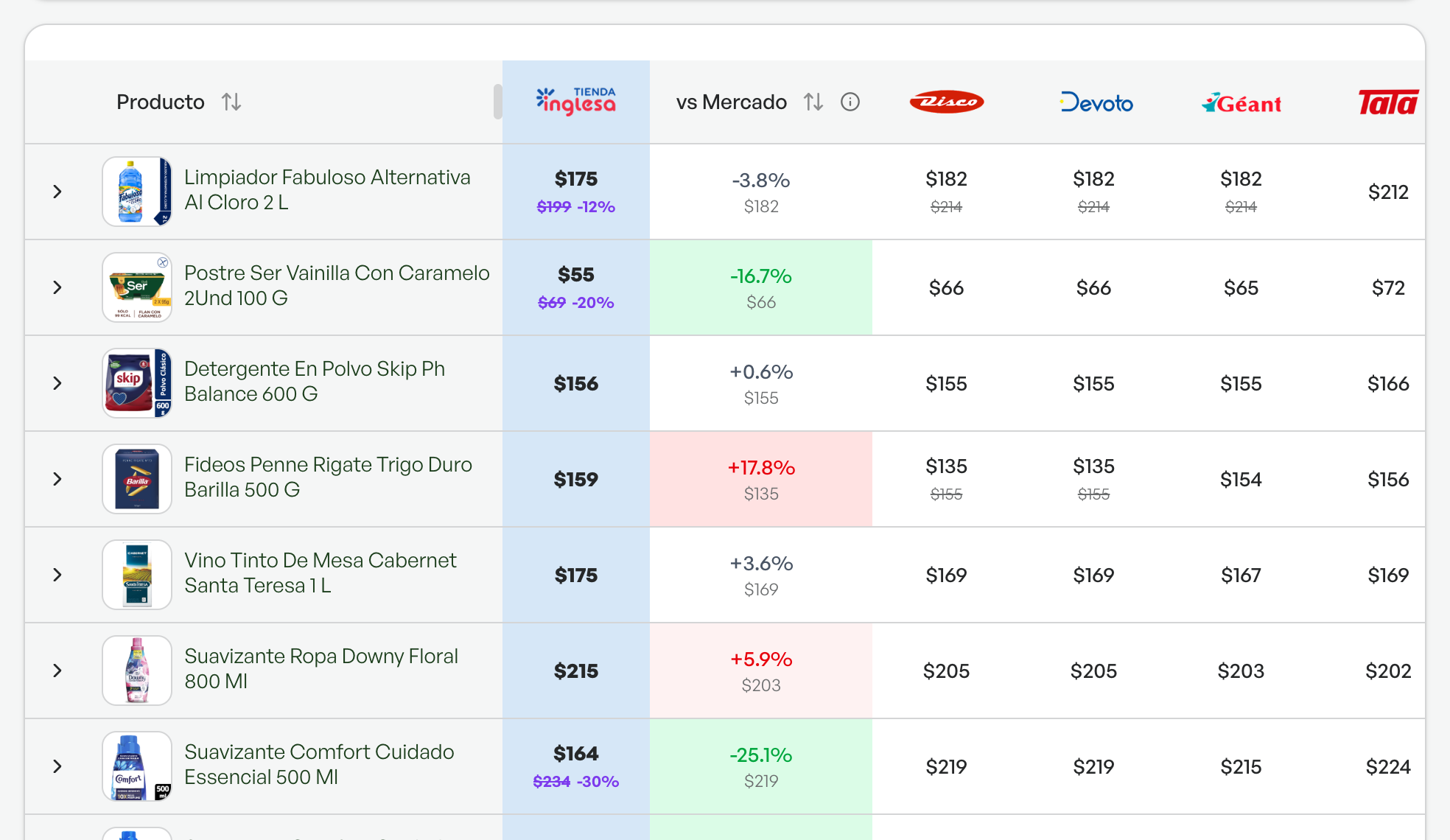Open Postre Ser Vainilla Con Caramelo link

click(x=337, y=285)
